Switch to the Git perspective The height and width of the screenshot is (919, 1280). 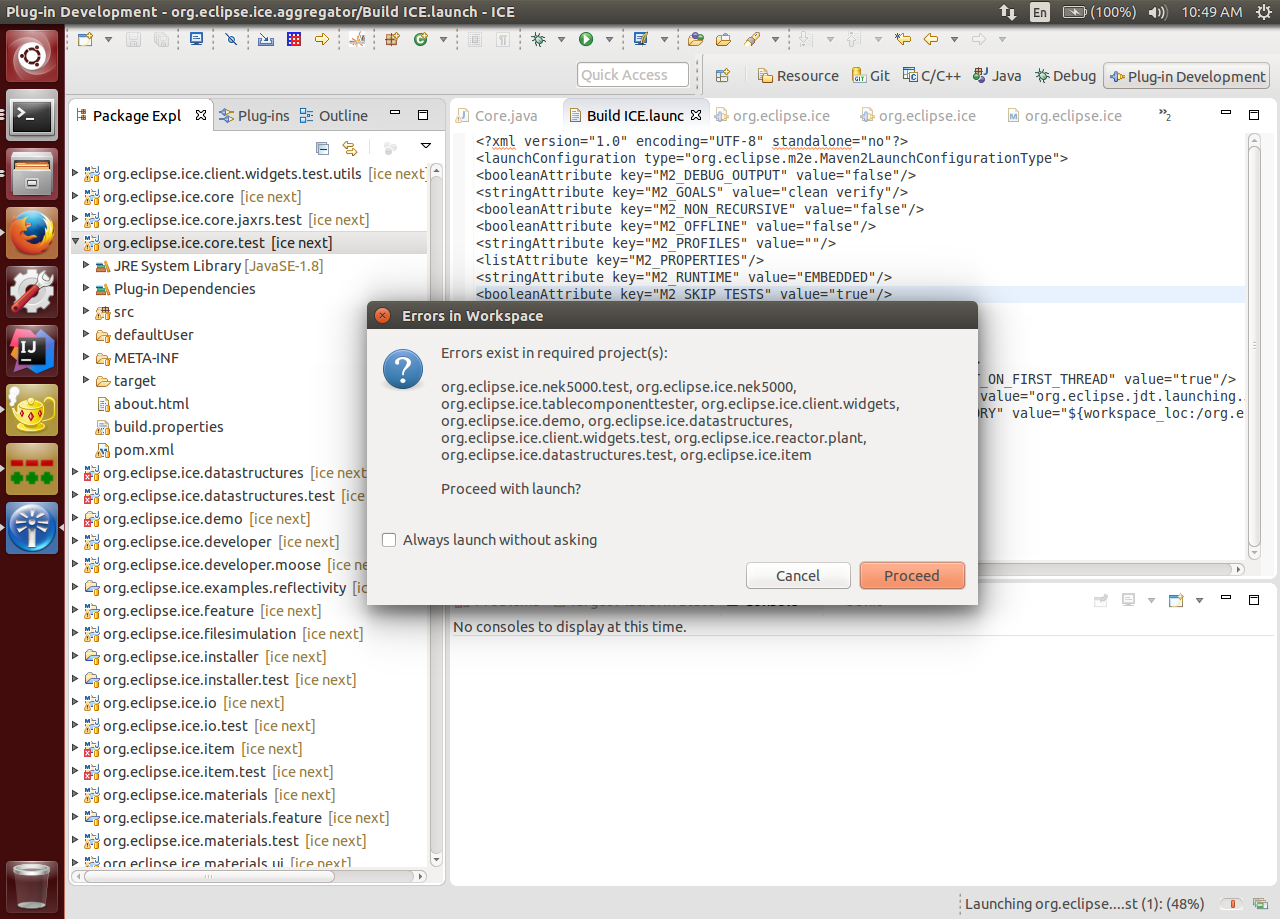tap(870, 76)
